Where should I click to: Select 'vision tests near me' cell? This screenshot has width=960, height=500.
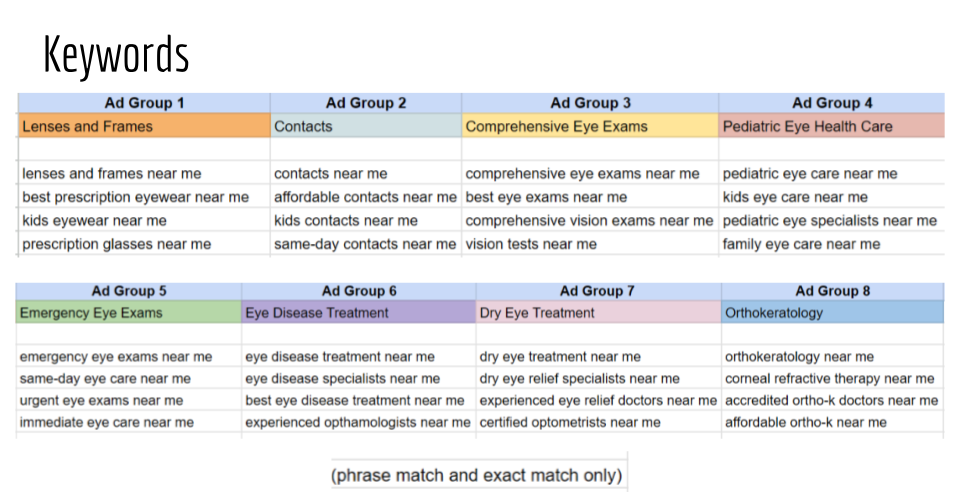pos(531,244)
